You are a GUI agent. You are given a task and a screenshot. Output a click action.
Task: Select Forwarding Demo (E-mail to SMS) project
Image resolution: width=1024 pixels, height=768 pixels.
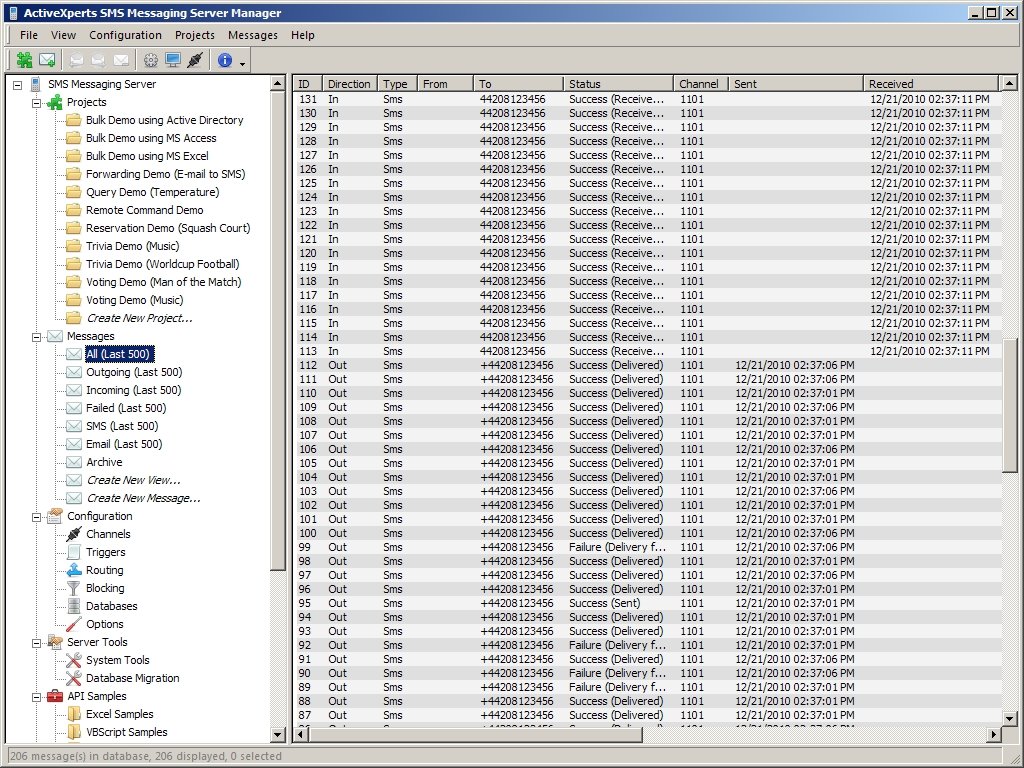click(166, 174)
